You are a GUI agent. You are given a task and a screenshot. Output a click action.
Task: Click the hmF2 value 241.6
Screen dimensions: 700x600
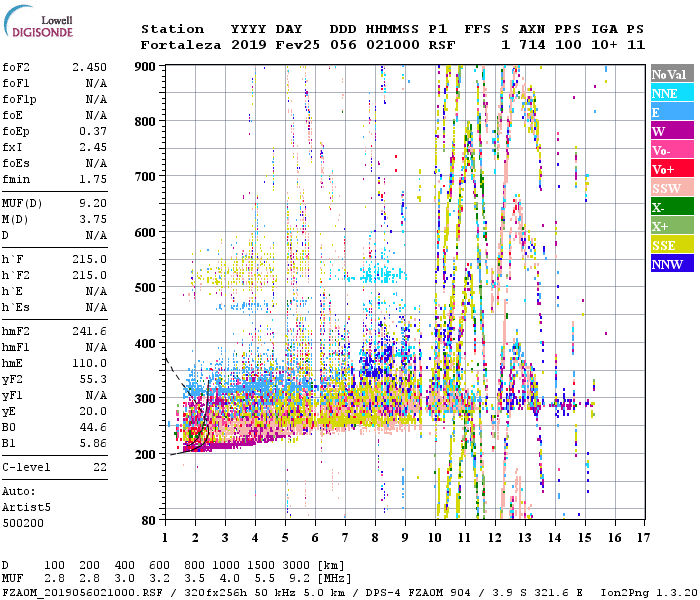coord(90,331)
